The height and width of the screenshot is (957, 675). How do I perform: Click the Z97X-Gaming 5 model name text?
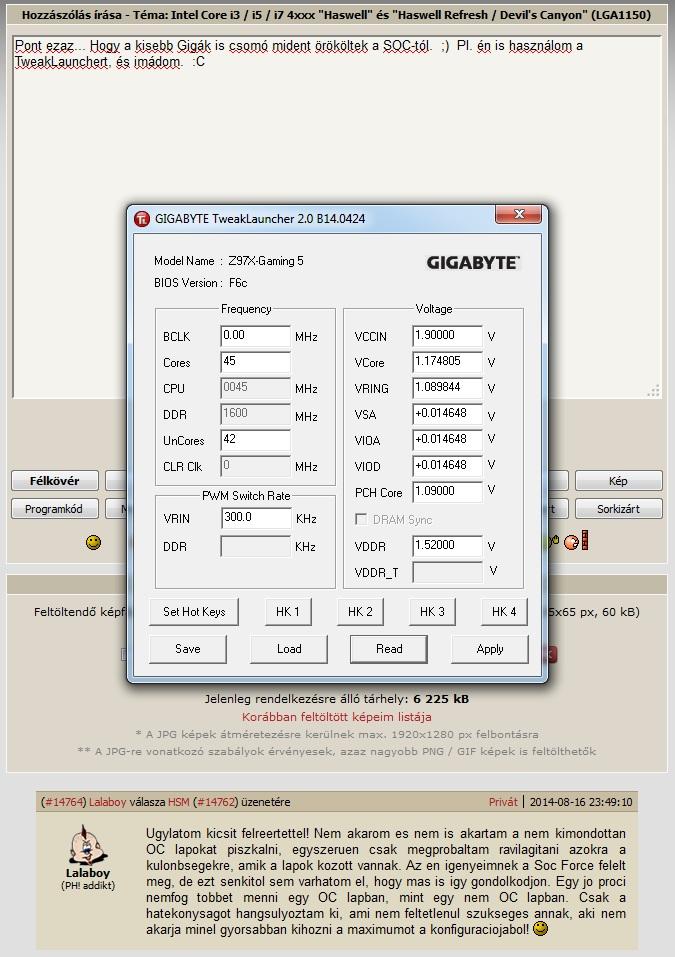265,261
